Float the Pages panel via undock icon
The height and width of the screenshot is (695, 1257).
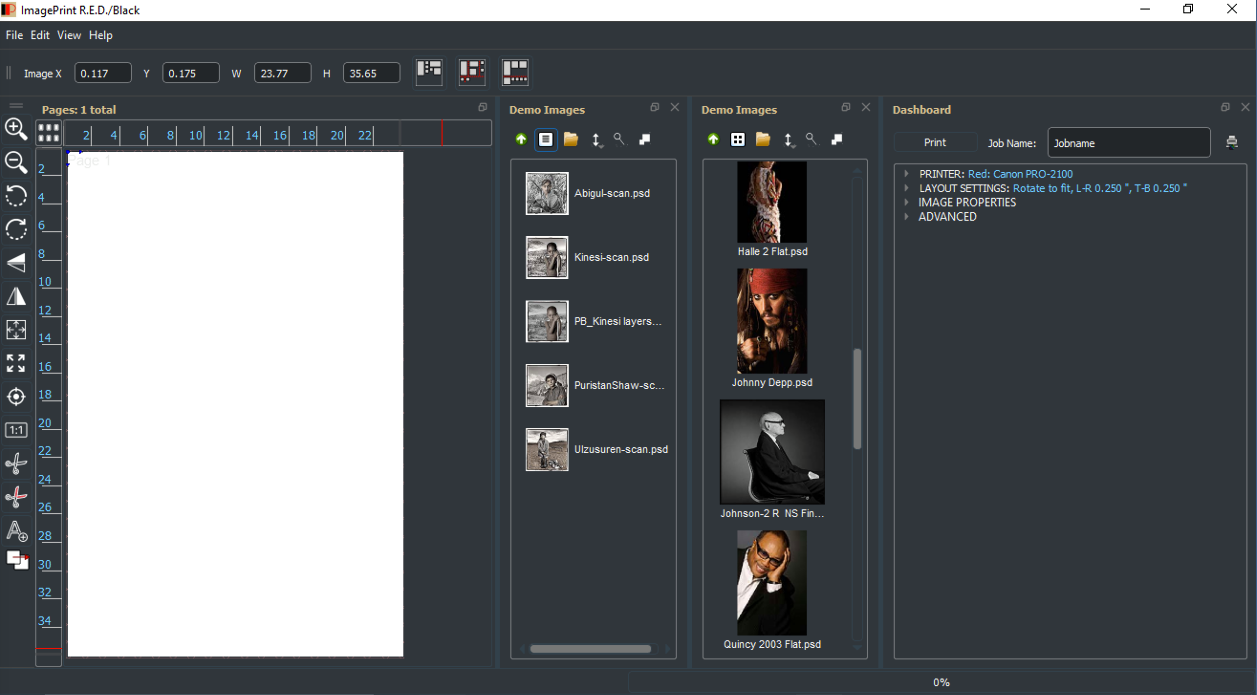[483, 107]
